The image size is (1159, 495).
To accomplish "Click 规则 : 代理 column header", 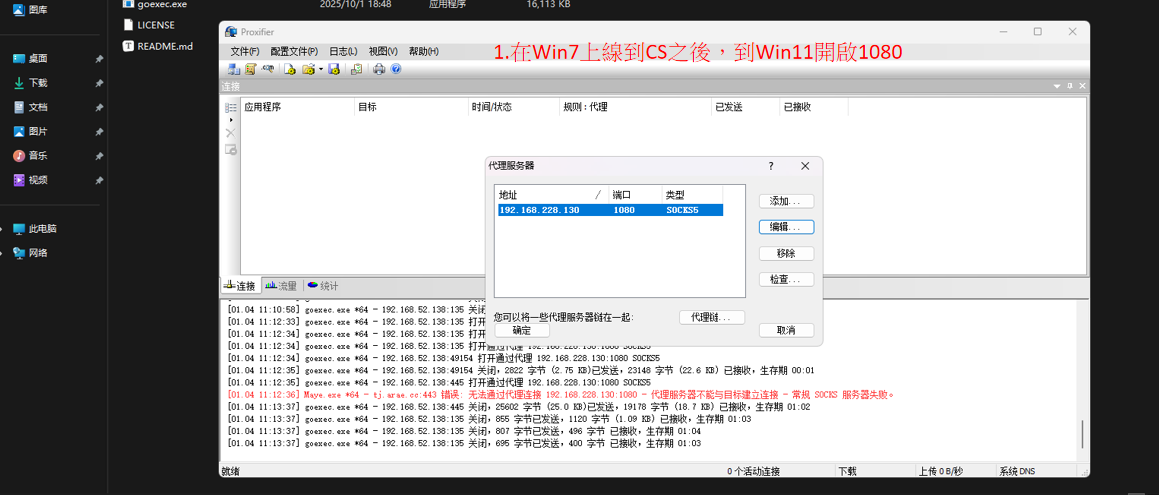I will (635, 107).
